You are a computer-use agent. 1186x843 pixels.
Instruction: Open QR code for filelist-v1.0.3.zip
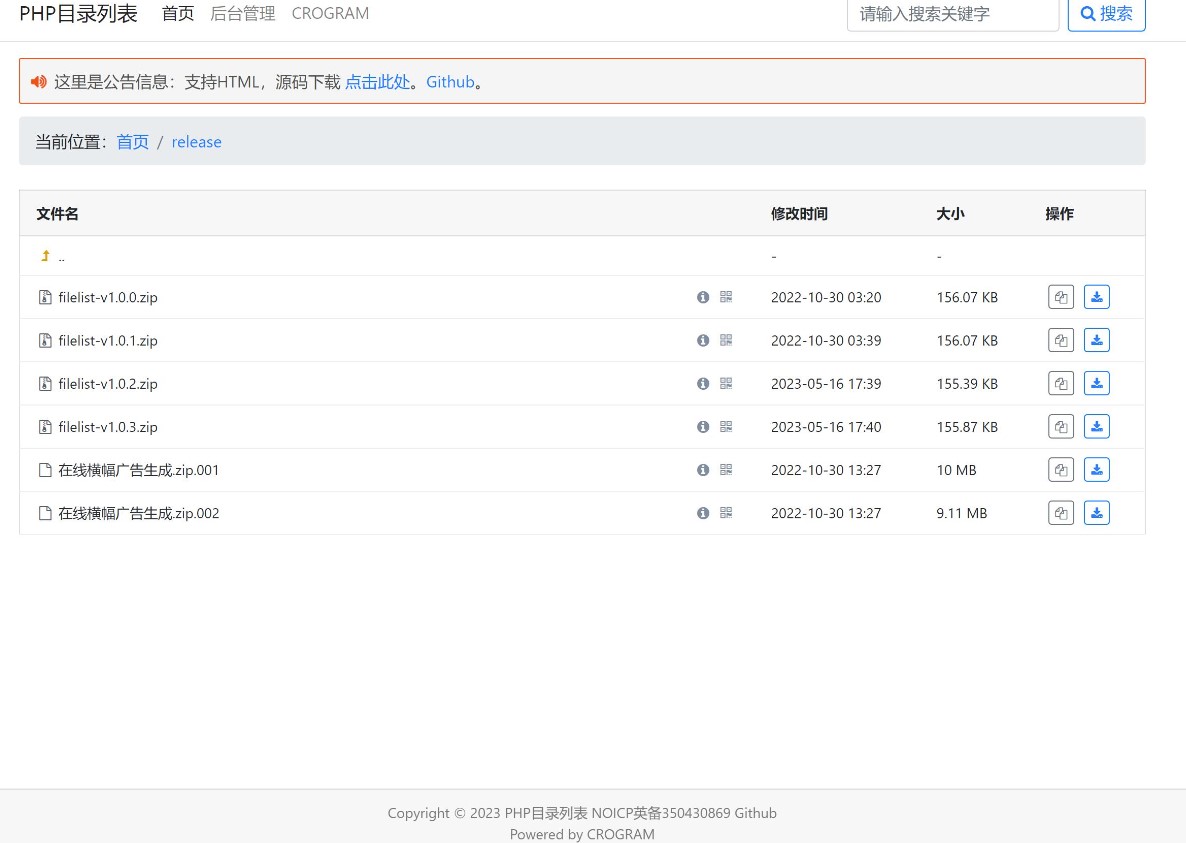(725, 426)
